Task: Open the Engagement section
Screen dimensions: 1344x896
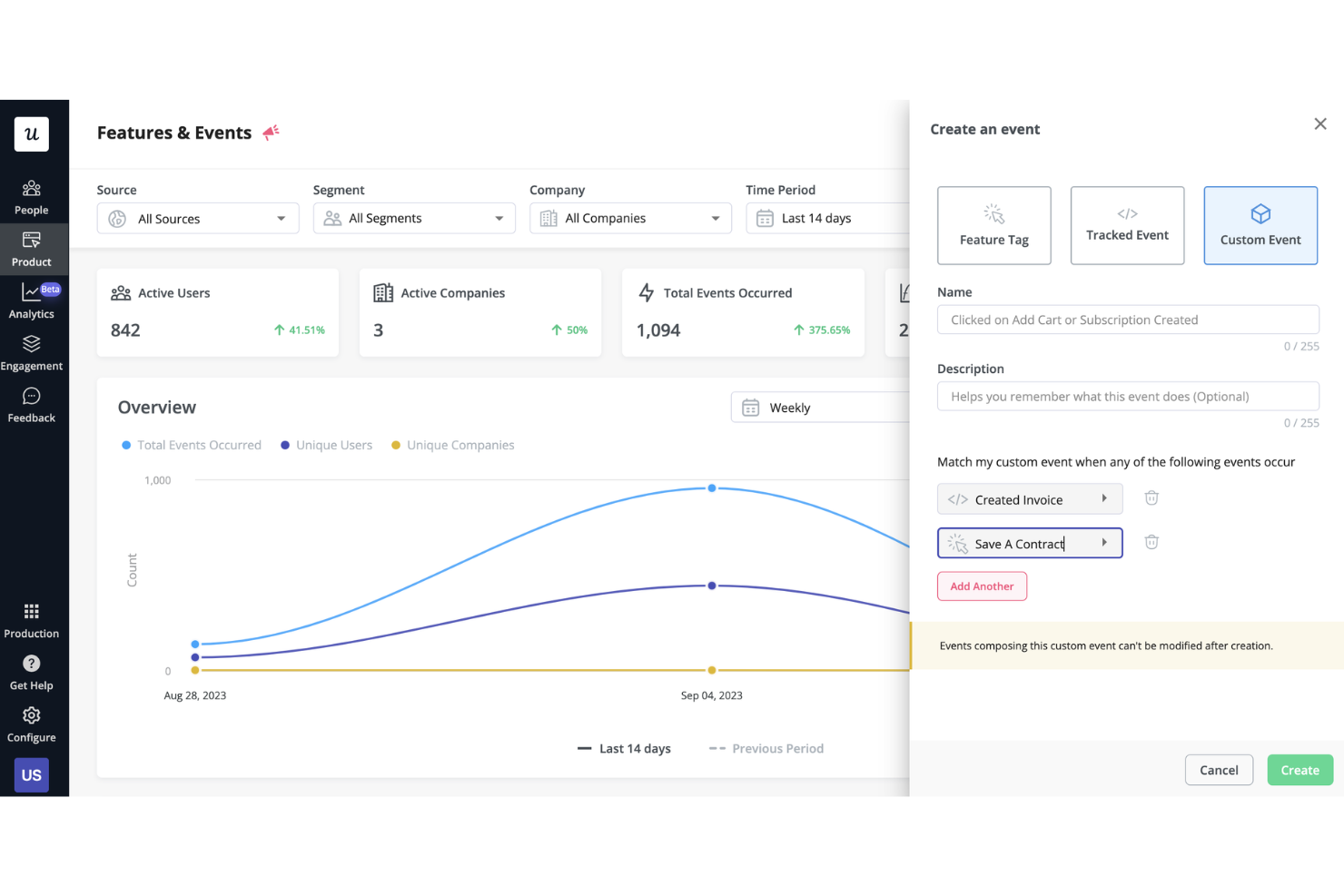Action: (x=33, y=352)
